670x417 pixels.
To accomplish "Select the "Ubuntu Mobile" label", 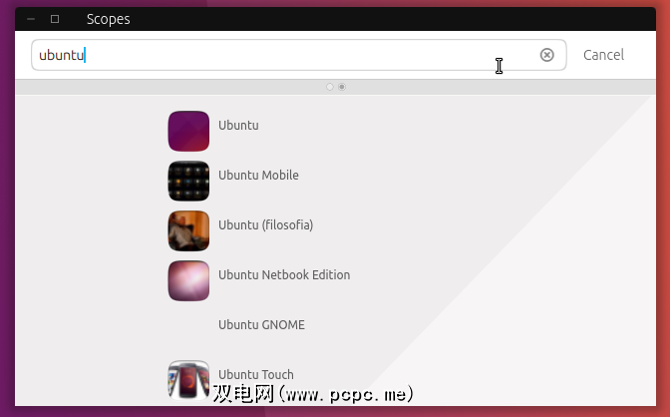I will [259, 175].
